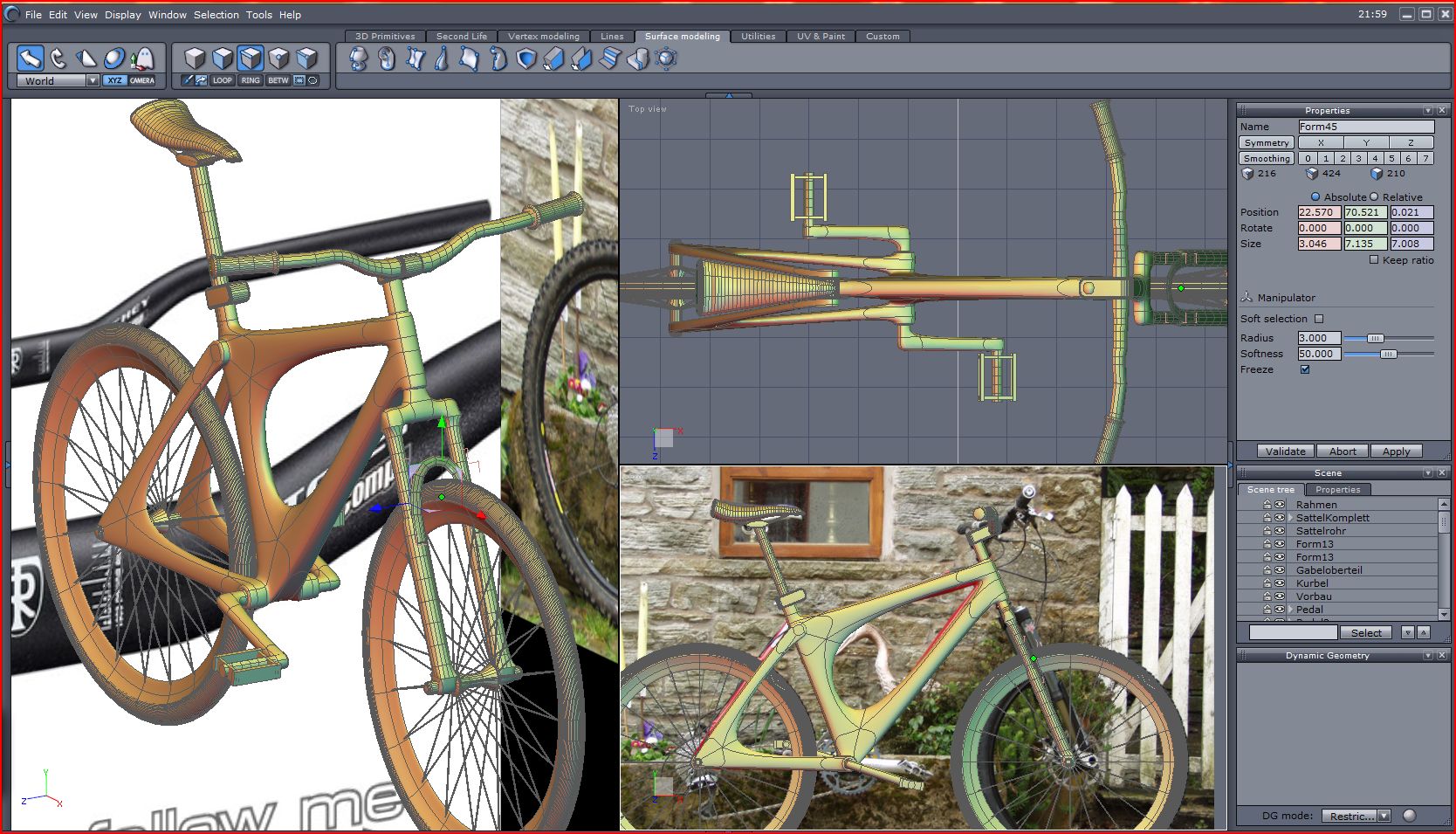Click the stepped extrude surface tool icon

coord(609,59)
